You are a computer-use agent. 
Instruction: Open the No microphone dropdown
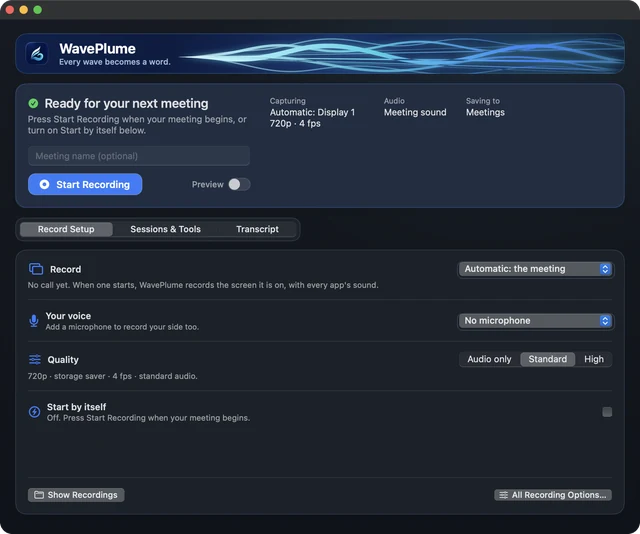click(536, 321)
